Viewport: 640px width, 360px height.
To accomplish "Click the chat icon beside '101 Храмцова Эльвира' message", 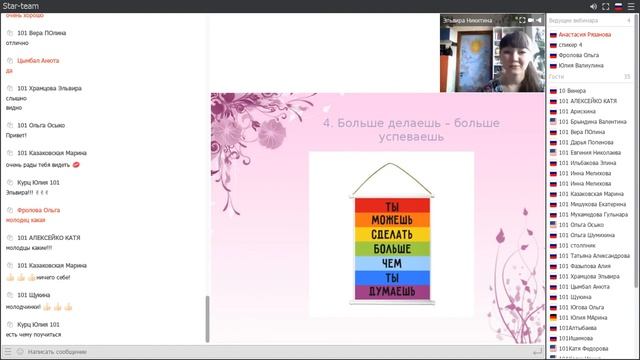I will [x=10, y=88].
